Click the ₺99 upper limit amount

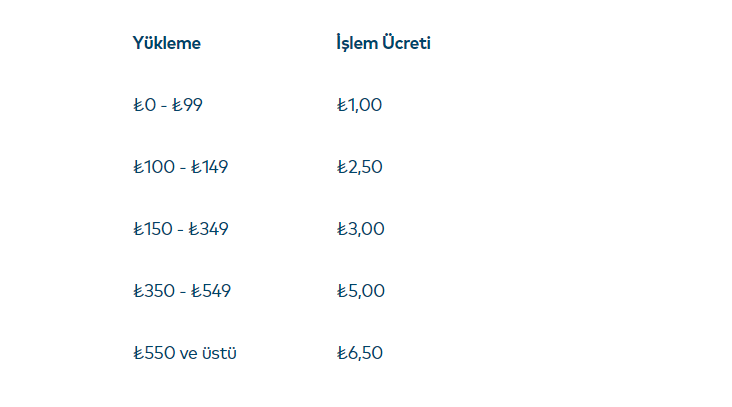(x=187, y=105)
